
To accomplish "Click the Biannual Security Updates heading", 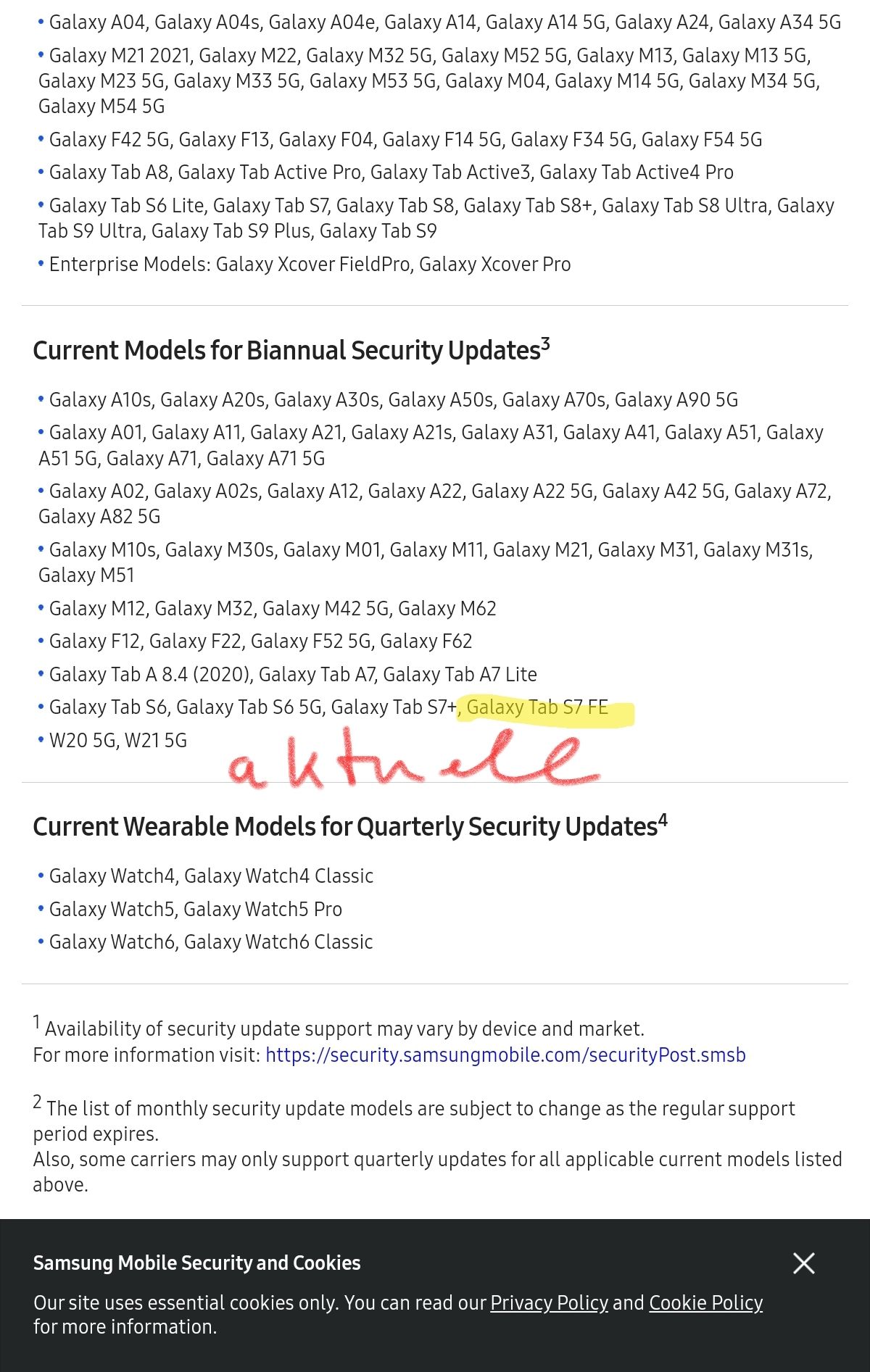I will pos(291,350).
